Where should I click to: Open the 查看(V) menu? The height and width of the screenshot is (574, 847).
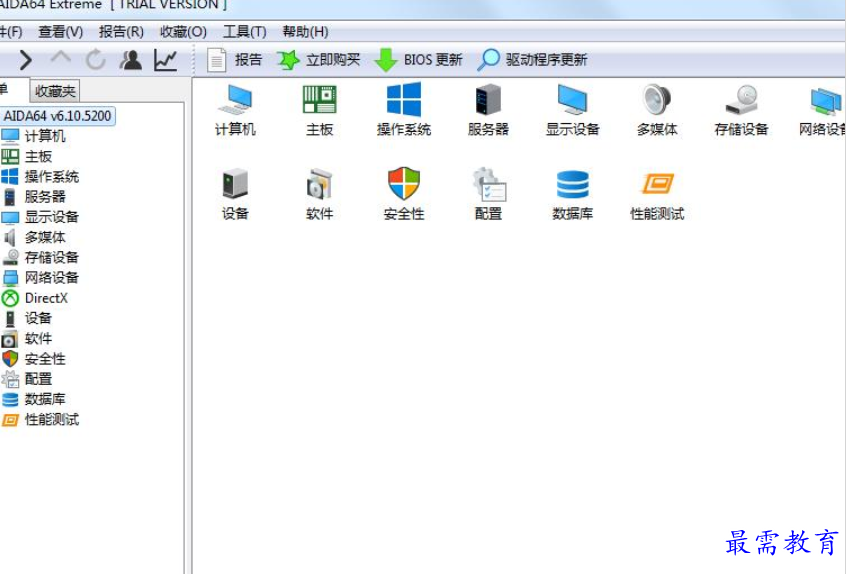click(x=60, y=32)
